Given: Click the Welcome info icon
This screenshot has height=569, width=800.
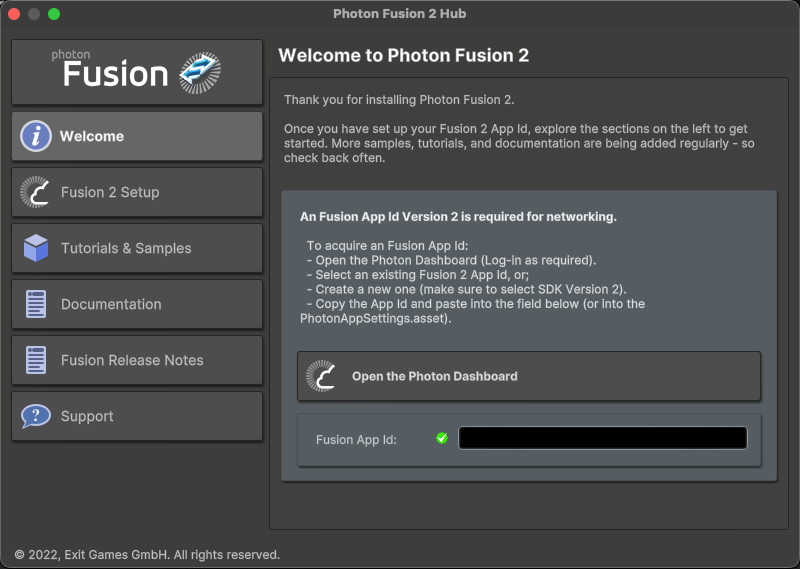Looking at the screenshot, I should pos(36,136).
